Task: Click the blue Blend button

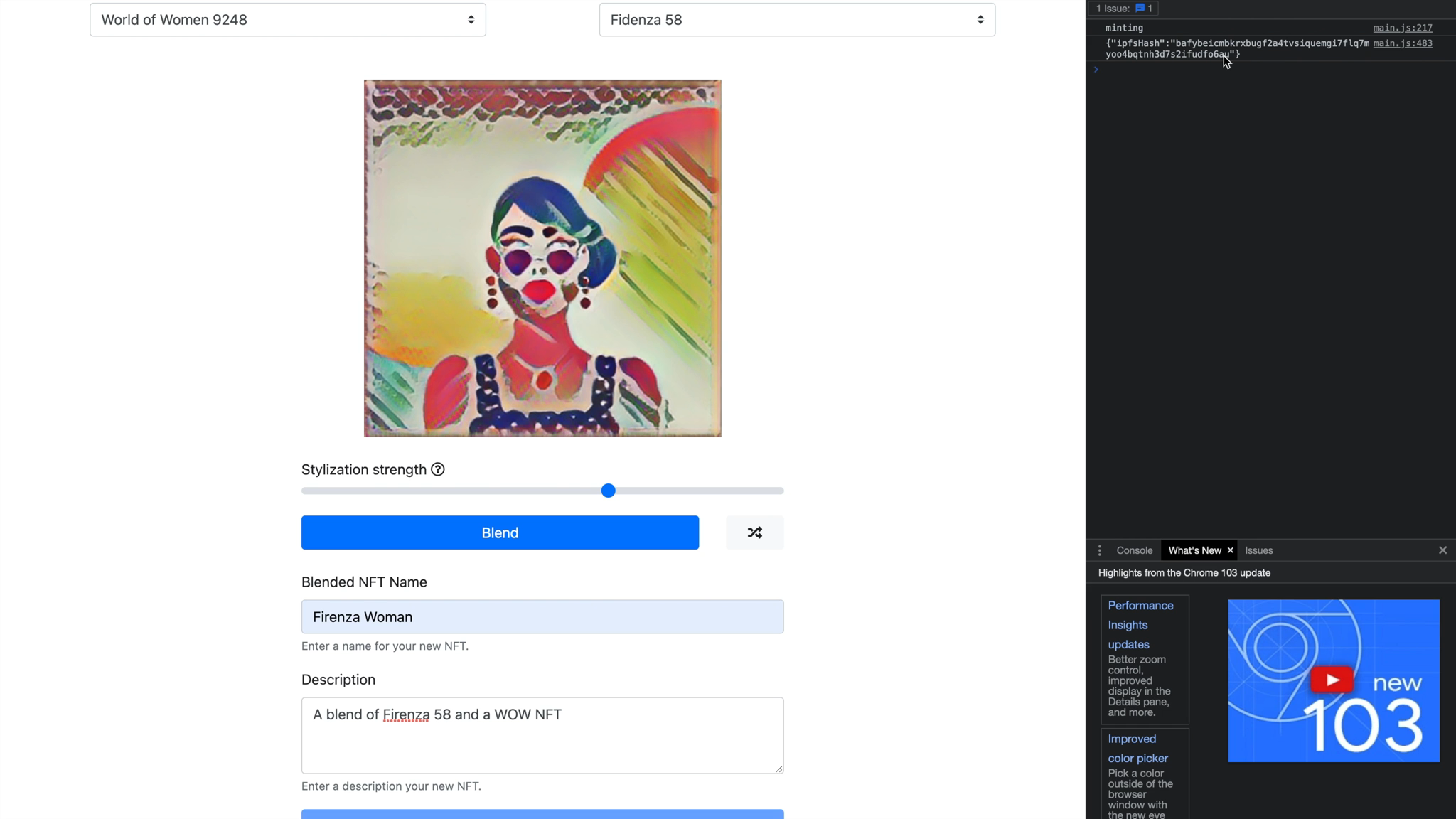Action: point(500,532)
